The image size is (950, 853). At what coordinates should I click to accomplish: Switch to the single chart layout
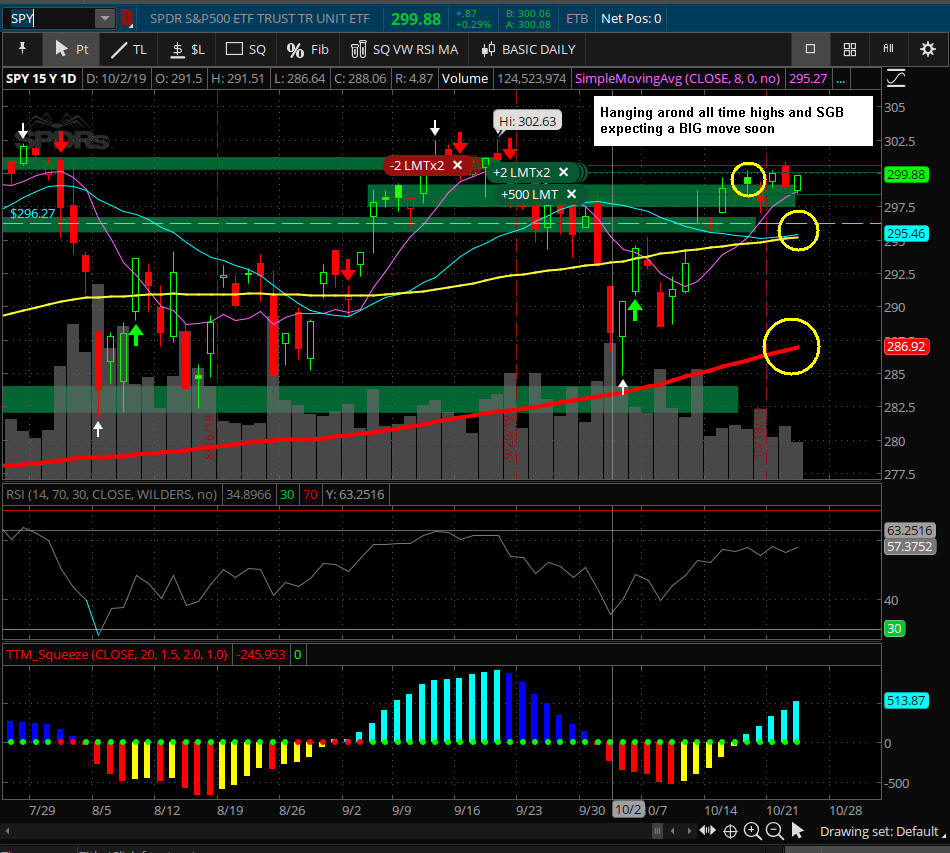(x=810, y=48)
